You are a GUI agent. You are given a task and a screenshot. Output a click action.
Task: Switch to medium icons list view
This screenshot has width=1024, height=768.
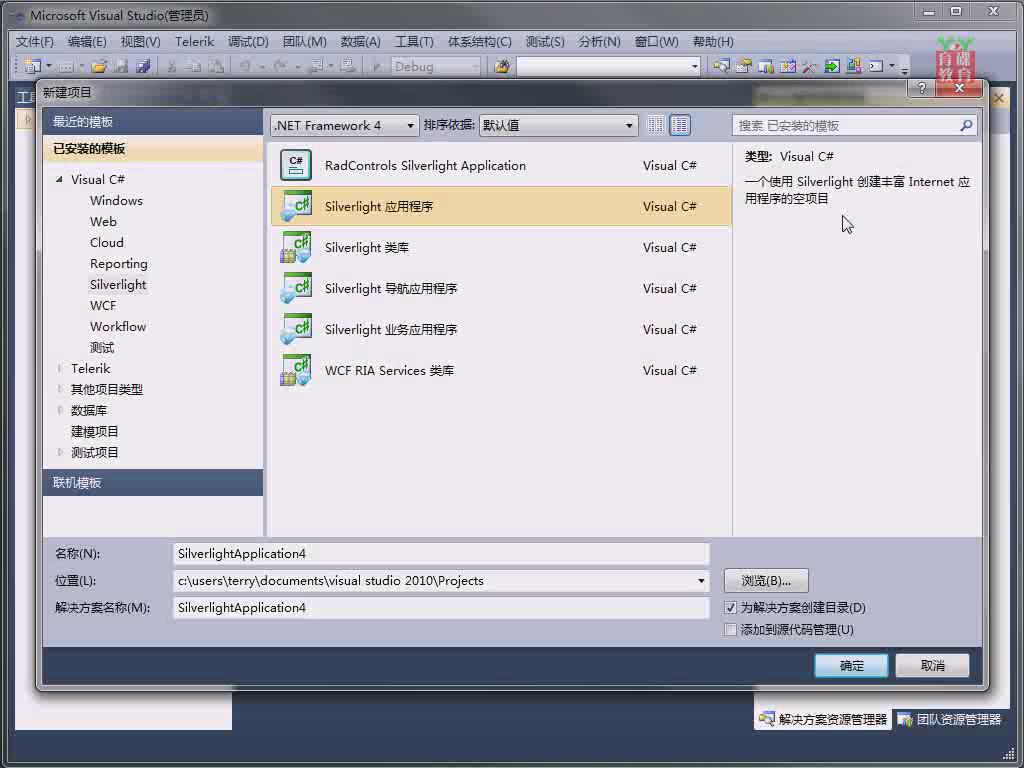[x=680, y=125]
